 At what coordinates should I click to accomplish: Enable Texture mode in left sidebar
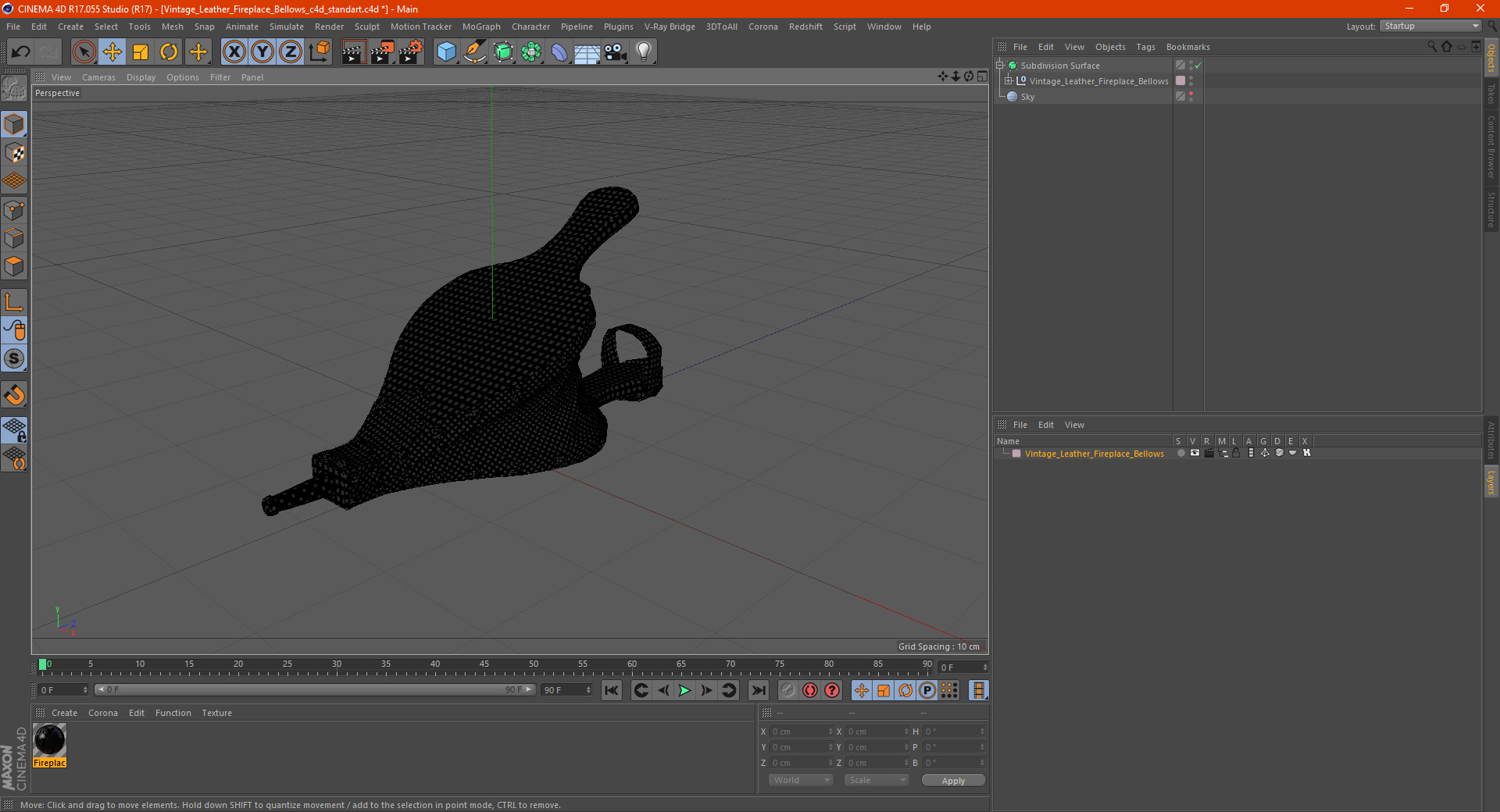point(14,153)
